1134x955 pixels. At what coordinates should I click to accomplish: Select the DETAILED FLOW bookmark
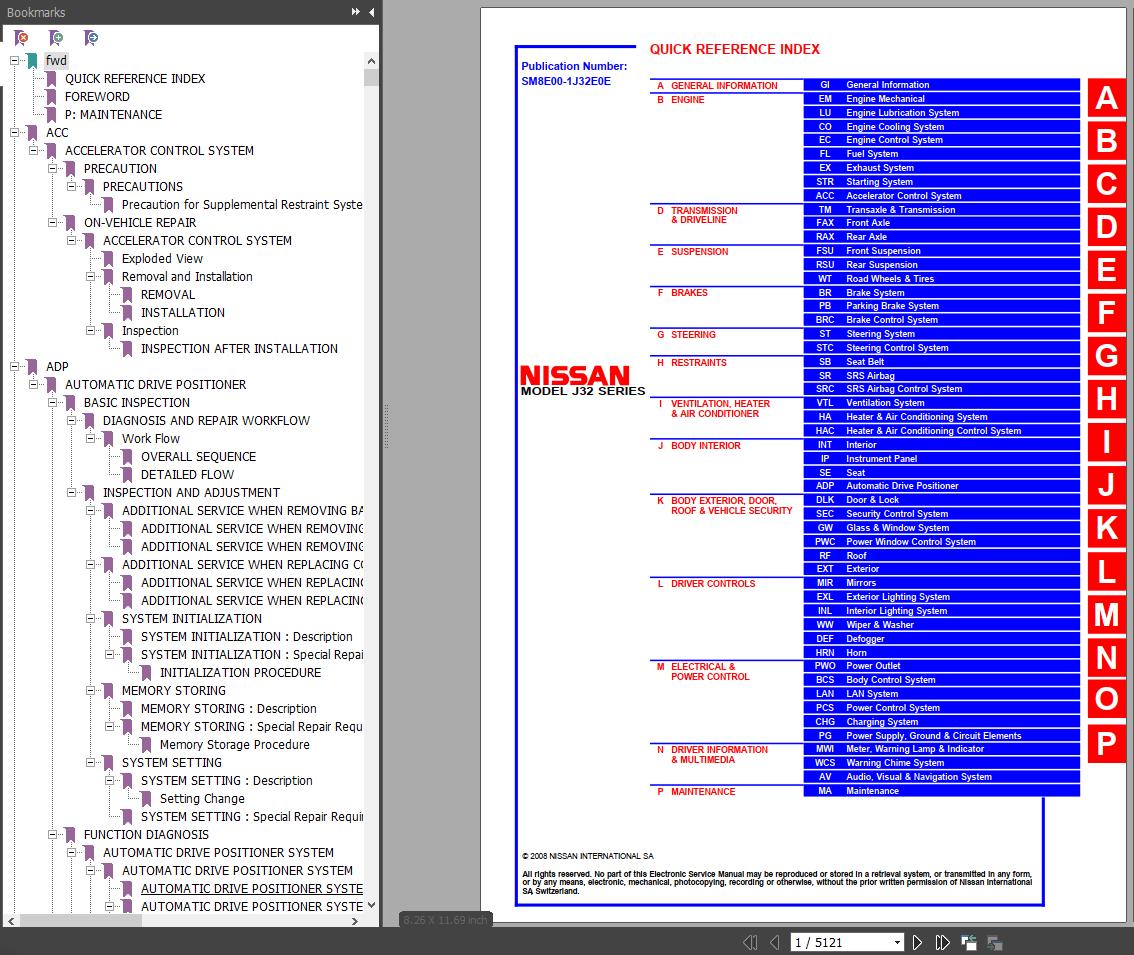pyautogui.click(x=187, y=475)
